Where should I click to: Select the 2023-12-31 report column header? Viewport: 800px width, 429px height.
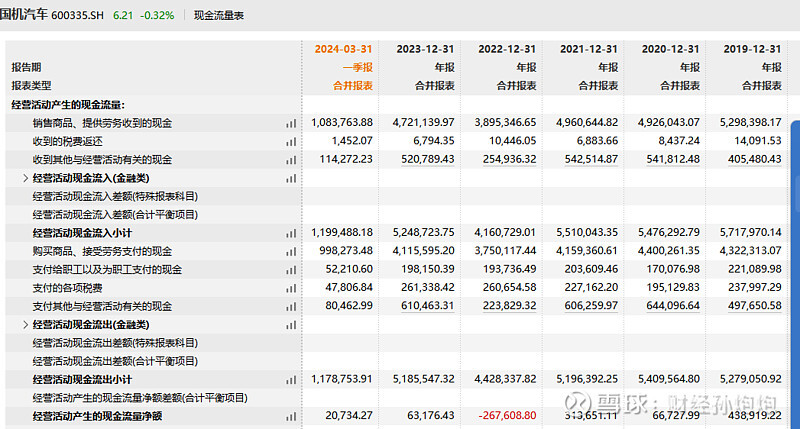(425, 49)
